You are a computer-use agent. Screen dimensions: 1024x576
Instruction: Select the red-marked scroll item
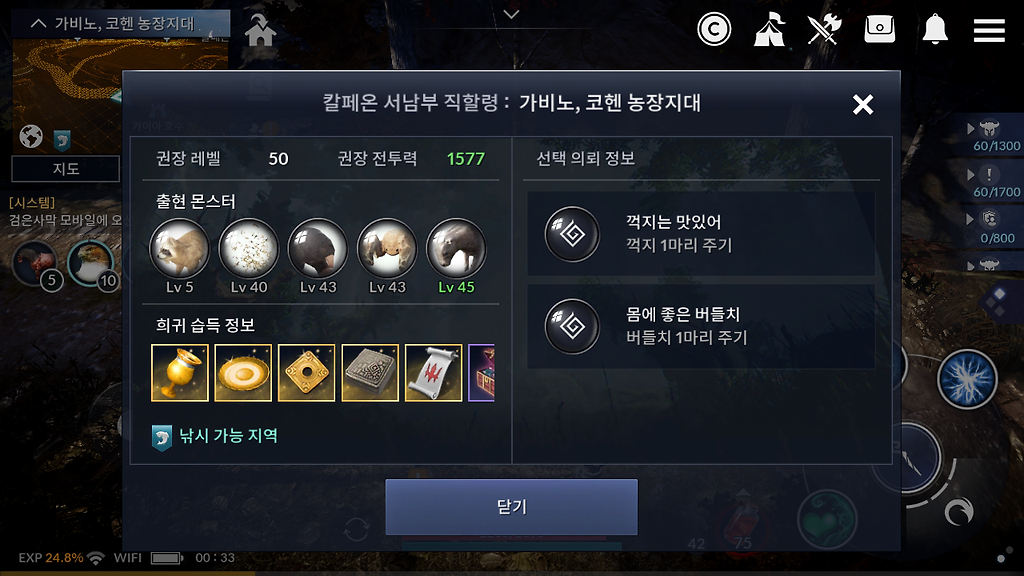click(x=434, y=373)
